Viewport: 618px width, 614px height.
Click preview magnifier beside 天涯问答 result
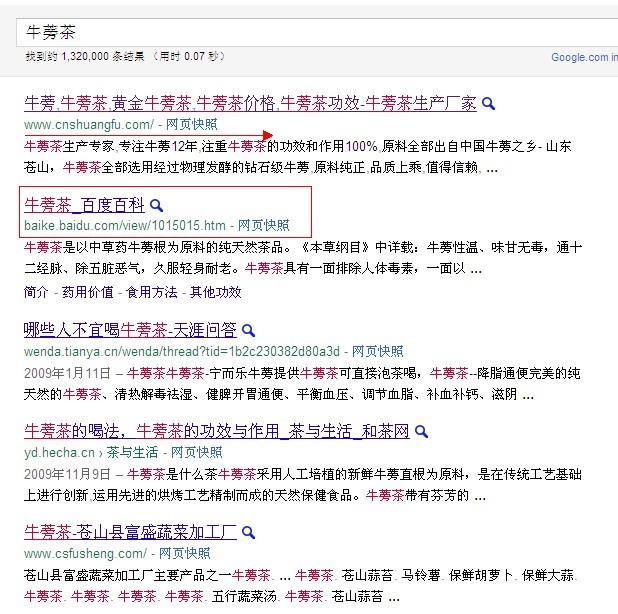coord(248,330)
